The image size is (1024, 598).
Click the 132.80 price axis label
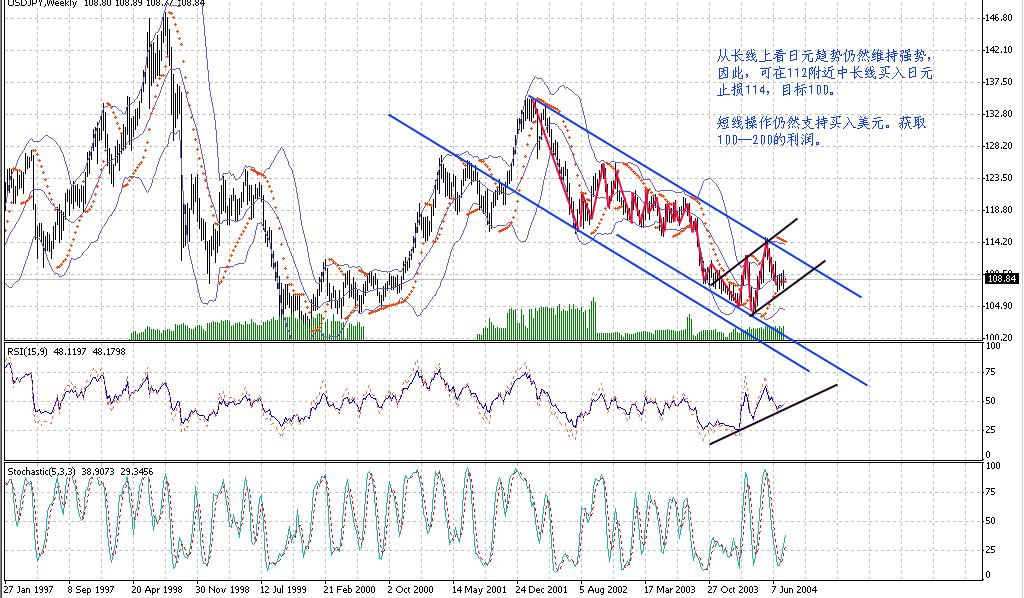1000,114
